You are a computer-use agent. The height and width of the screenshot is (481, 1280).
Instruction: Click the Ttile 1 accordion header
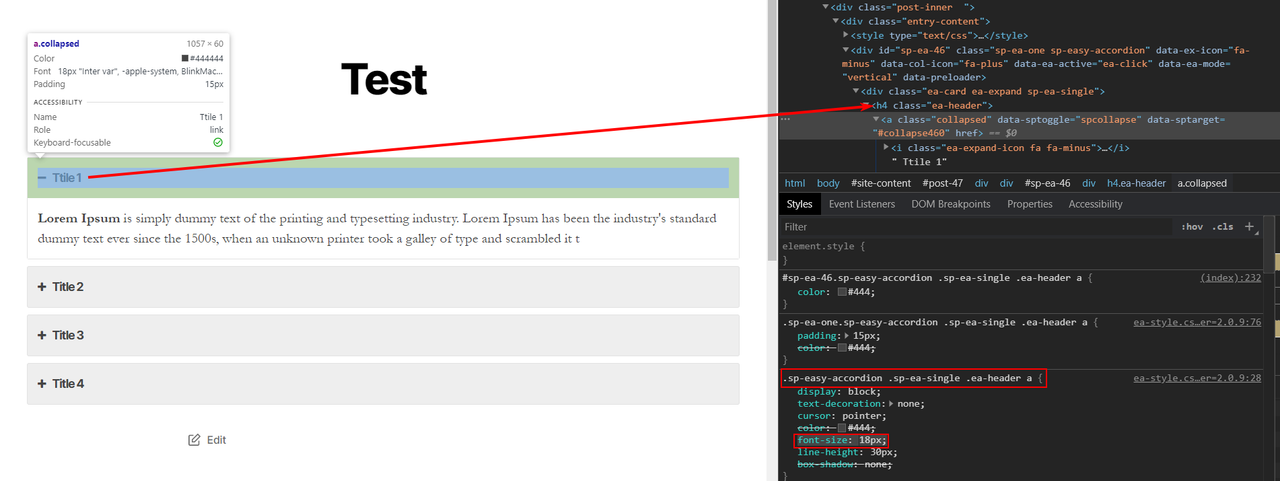tap(383, 178)
